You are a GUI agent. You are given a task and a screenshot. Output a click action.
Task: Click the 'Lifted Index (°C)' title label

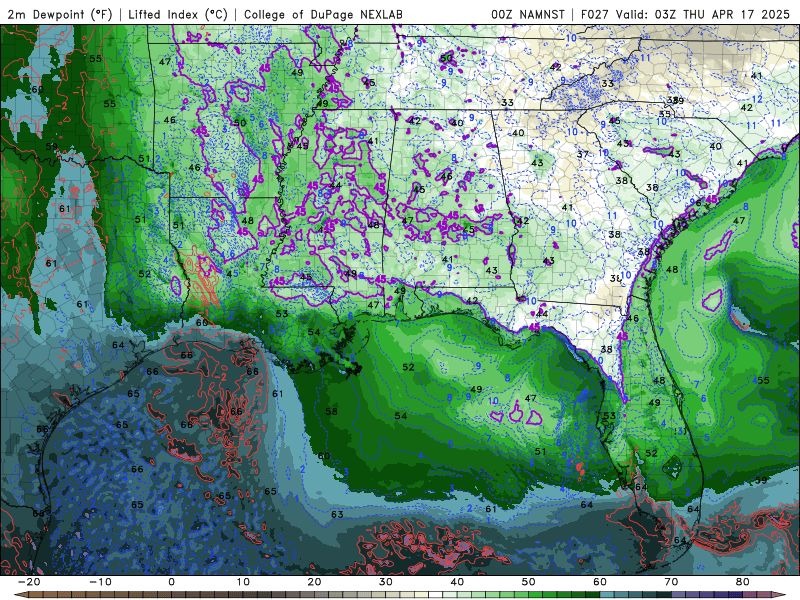pos(178,14)
